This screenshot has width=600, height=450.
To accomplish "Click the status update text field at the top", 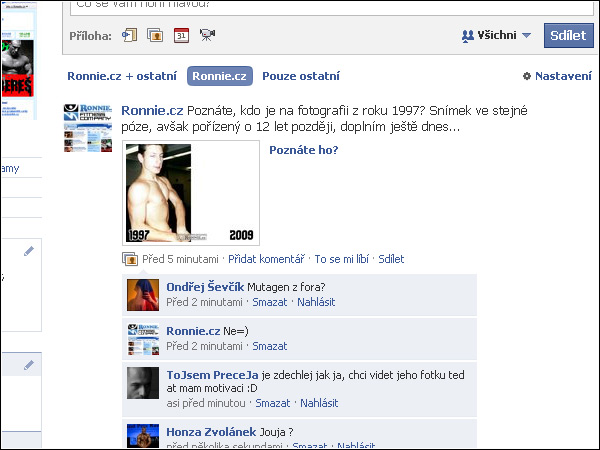I will tap(332, 8).
